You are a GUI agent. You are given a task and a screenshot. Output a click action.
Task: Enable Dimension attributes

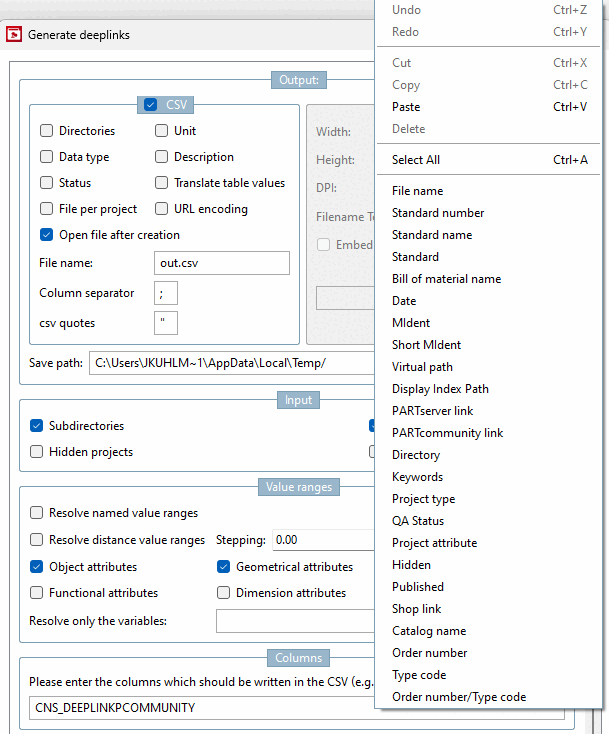224,593
